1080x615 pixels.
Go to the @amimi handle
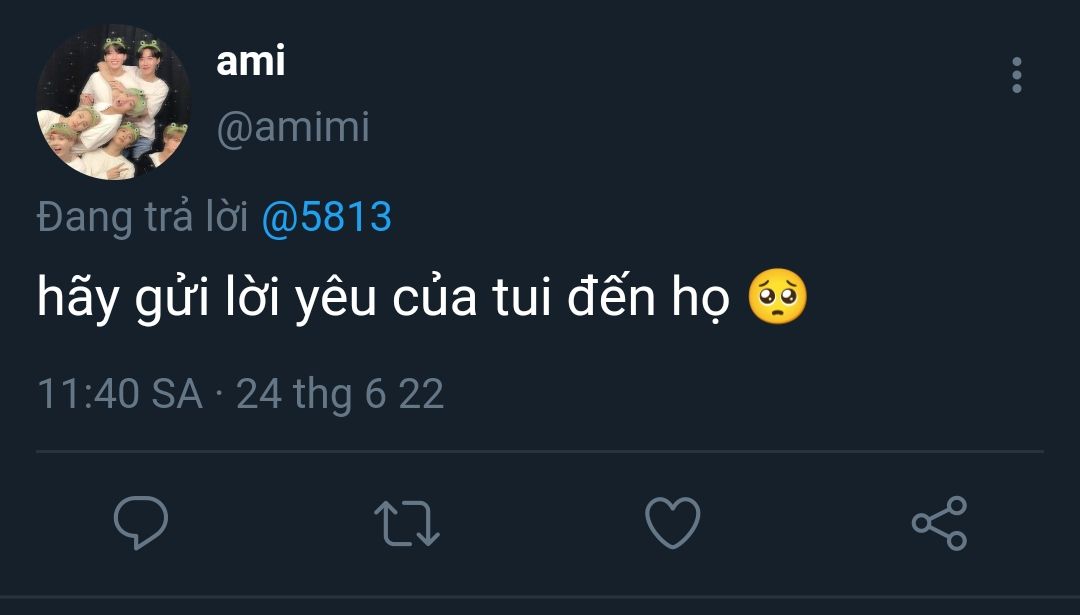point(292,128)
